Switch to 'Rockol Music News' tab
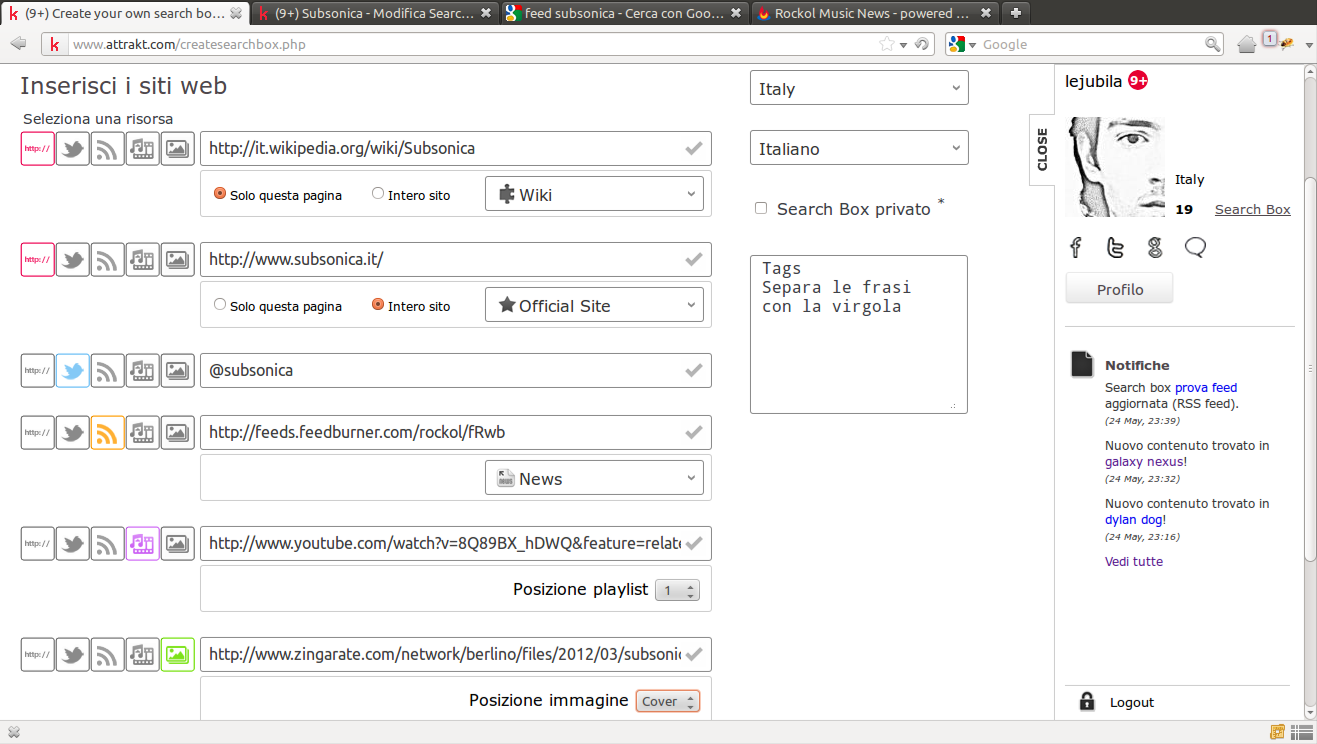This screenshot has width=1317, height=744. point(874,13)
